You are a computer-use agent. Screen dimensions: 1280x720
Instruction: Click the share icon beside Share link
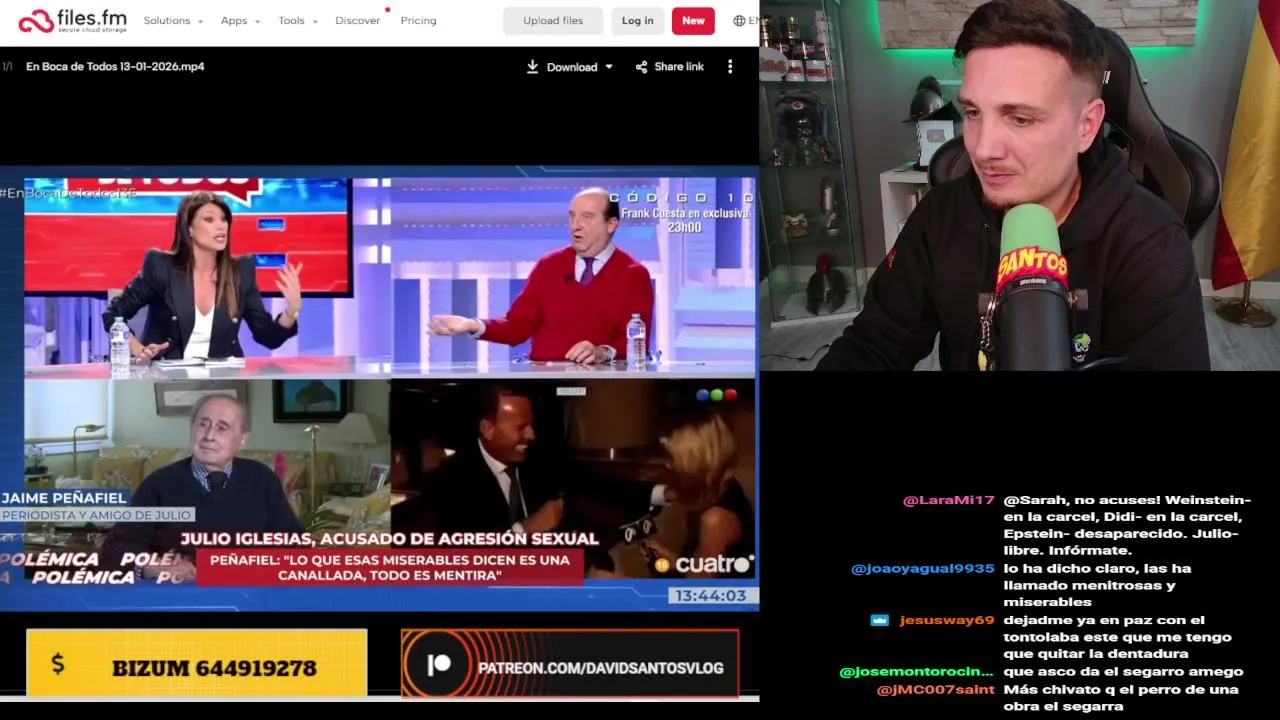[x=641, y=67]
